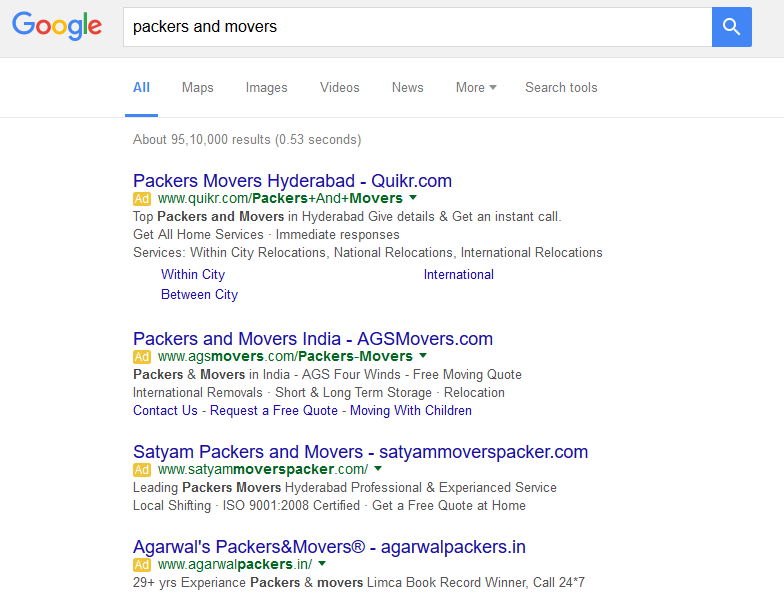
Task: Click the Top Packers and Movers in Hyderabad line
Action: point(347,216)
